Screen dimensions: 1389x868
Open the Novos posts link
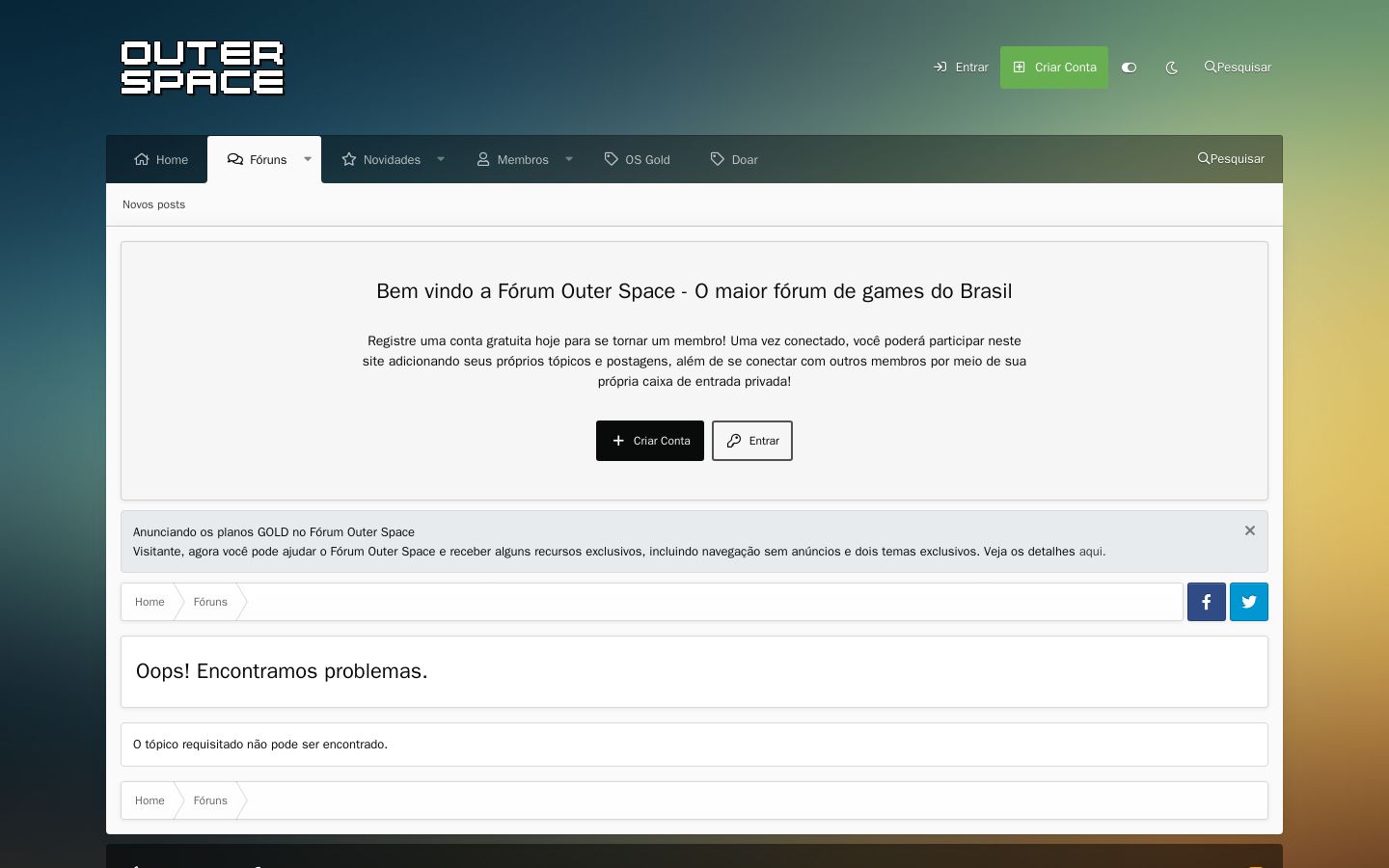click(153, 204)
